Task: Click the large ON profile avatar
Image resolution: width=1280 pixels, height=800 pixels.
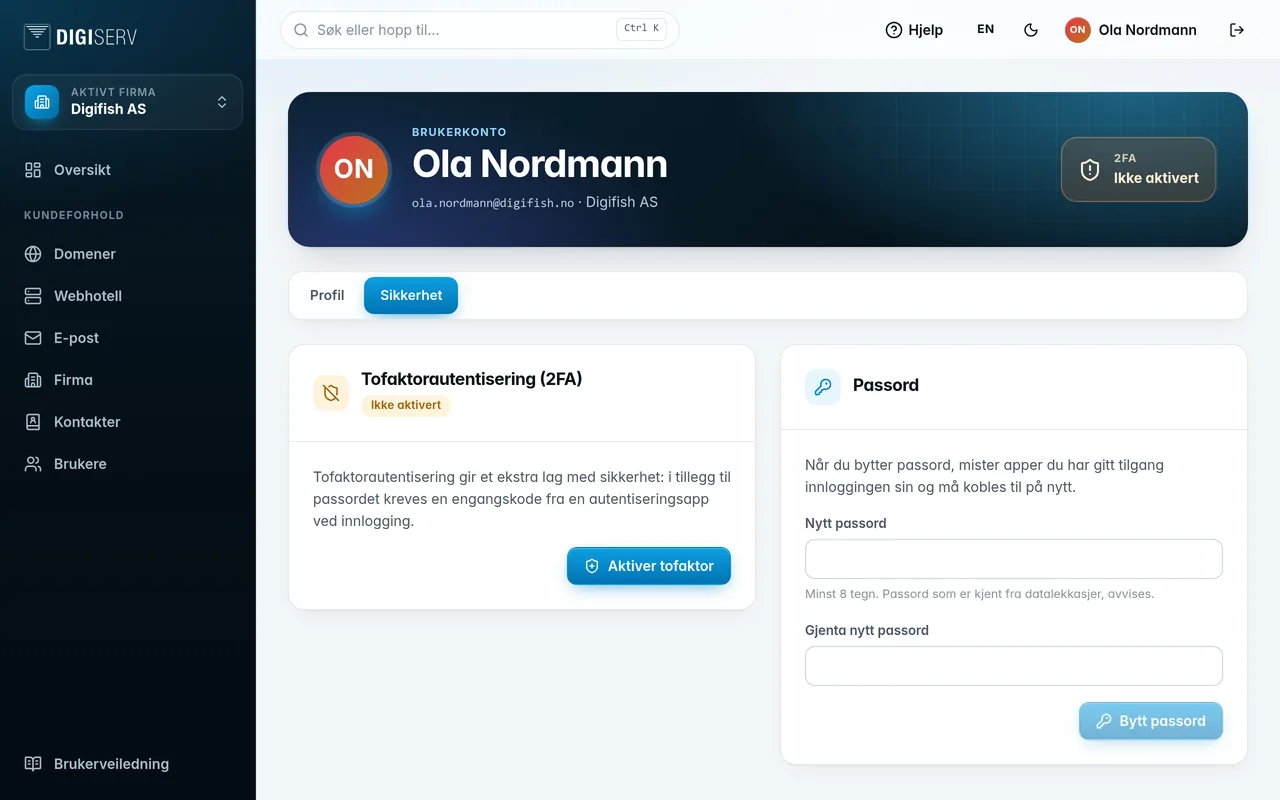Action: click(x=354, y=169)
